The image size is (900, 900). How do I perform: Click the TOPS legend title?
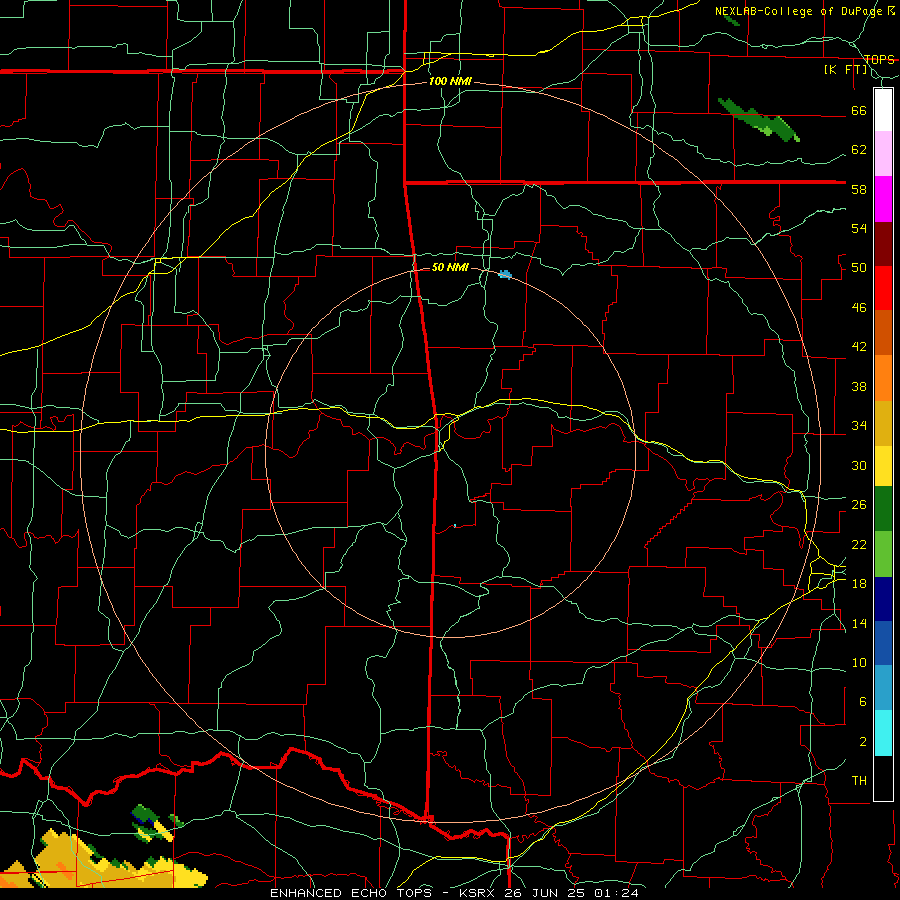pos(879,59)
